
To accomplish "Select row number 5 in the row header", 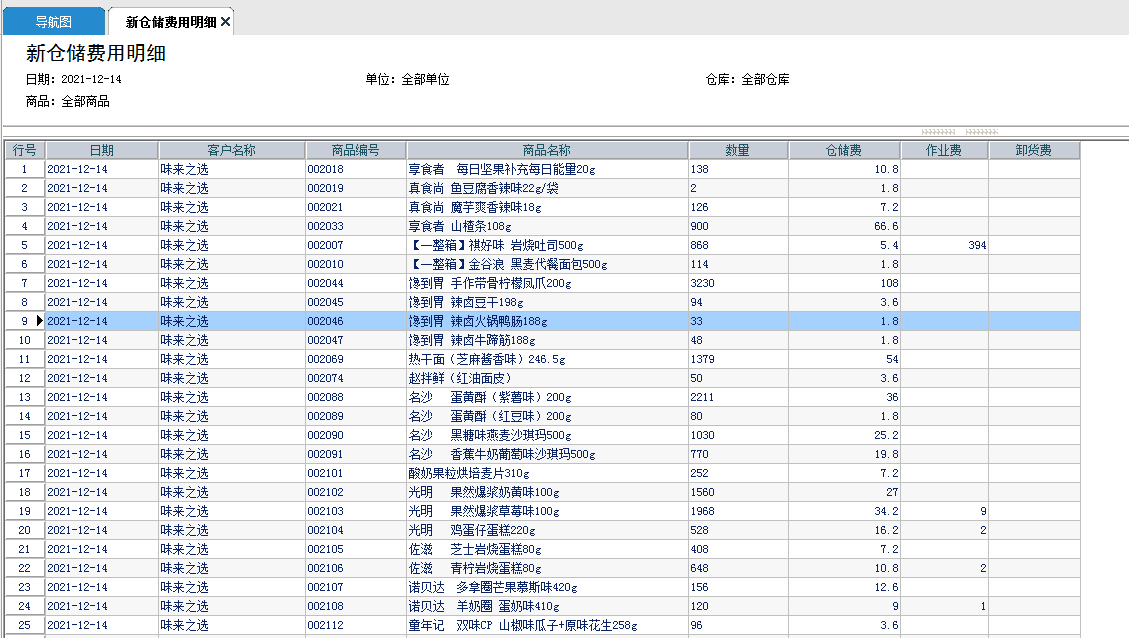I will [x=24, y=245].
